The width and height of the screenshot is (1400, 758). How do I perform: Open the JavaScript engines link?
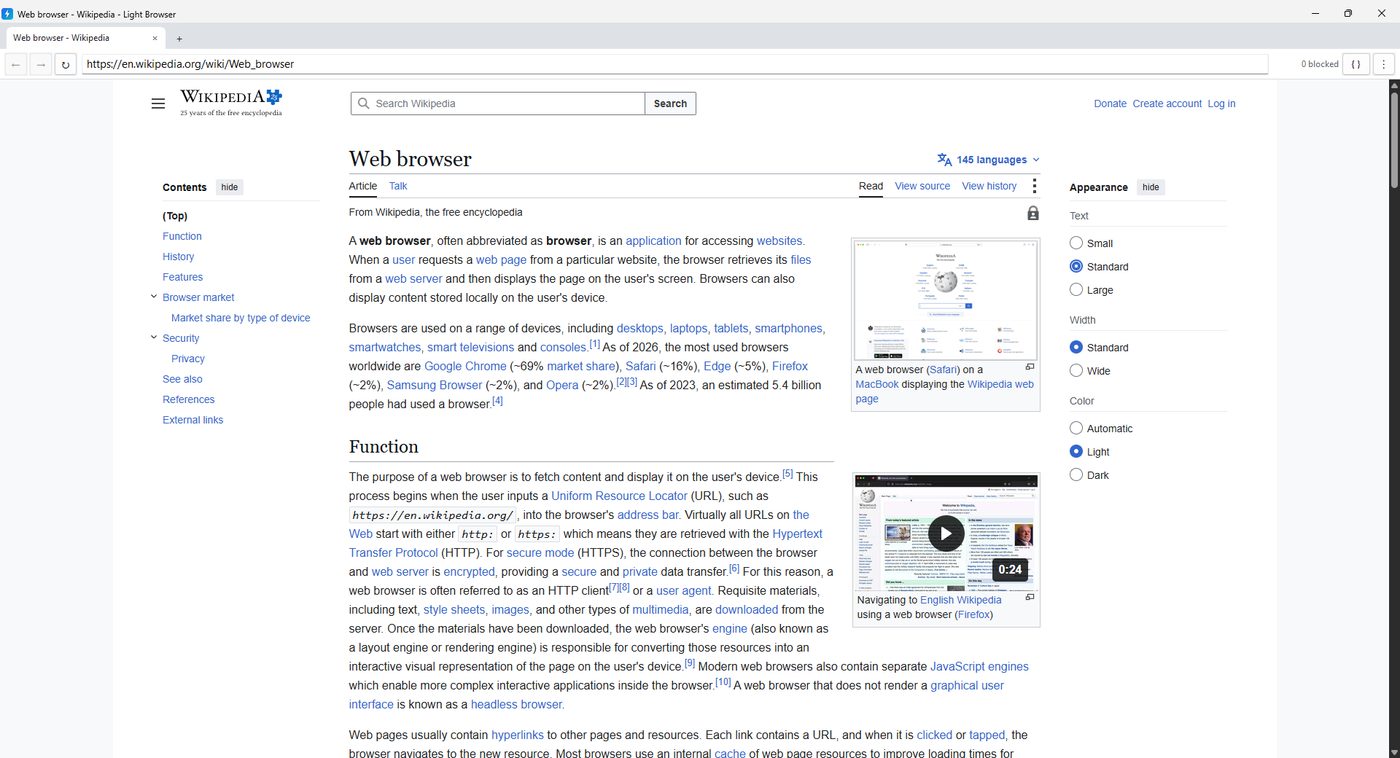979,667
